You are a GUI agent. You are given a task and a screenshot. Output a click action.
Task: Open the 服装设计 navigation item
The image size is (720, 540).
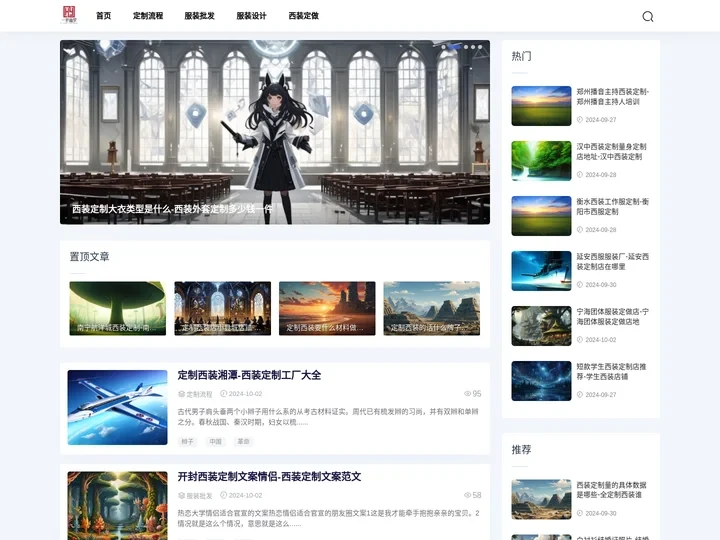251,16
